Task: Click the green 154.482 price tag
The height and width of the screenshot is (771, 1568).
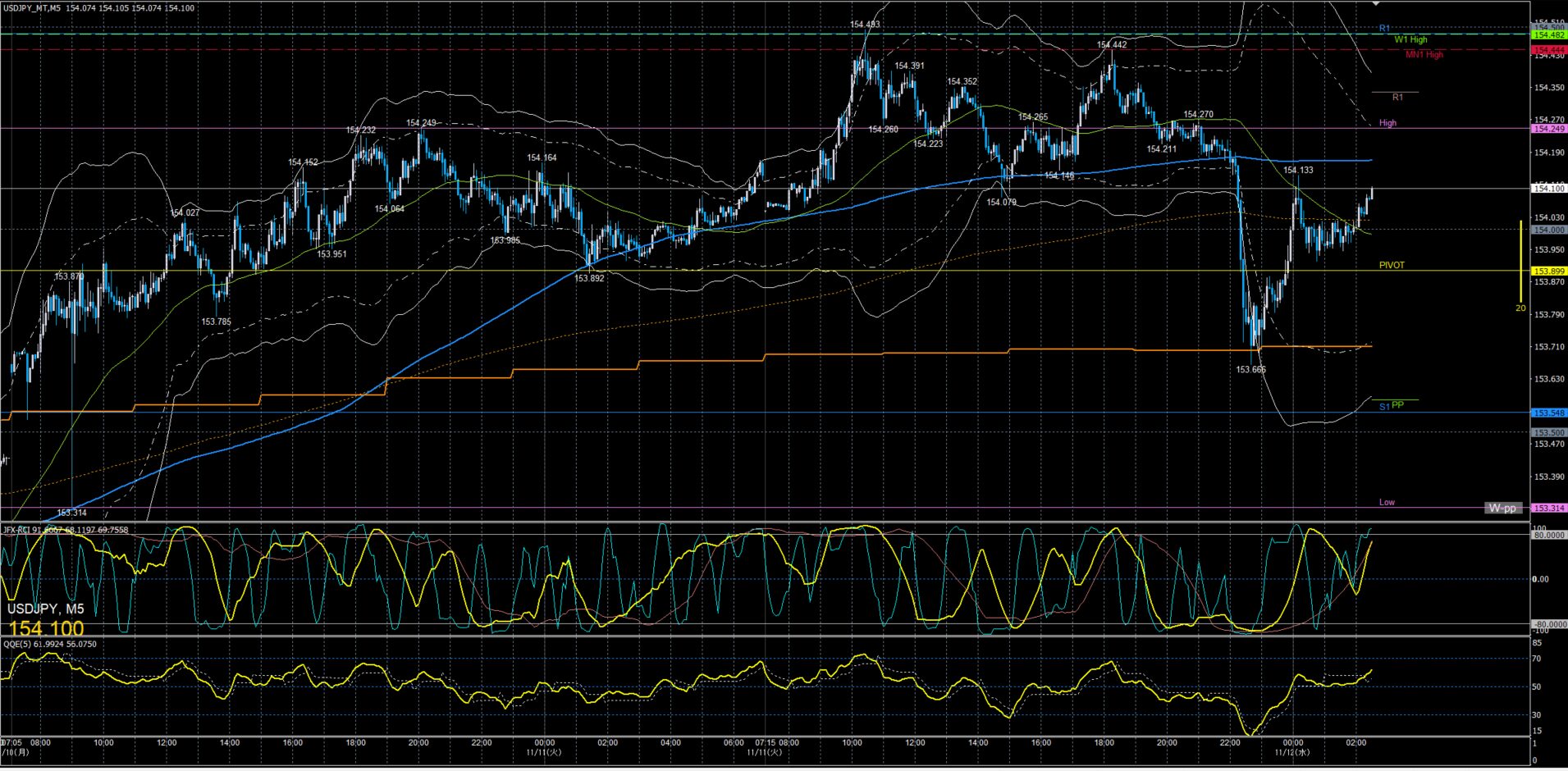Action: click(x=1549, y=35)
